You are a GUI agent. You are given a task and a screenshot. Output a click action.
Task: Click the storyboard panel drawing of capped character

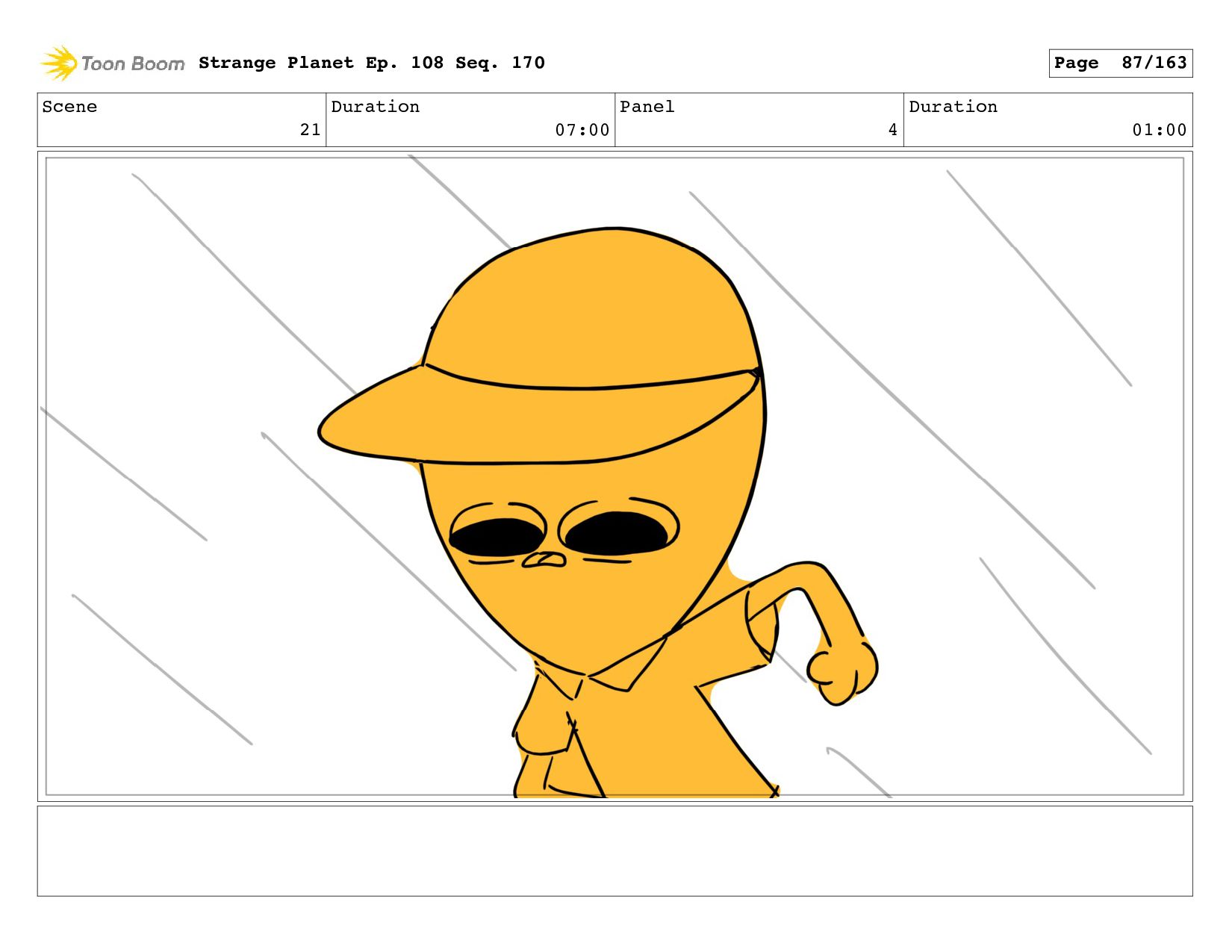click(615, 476)
